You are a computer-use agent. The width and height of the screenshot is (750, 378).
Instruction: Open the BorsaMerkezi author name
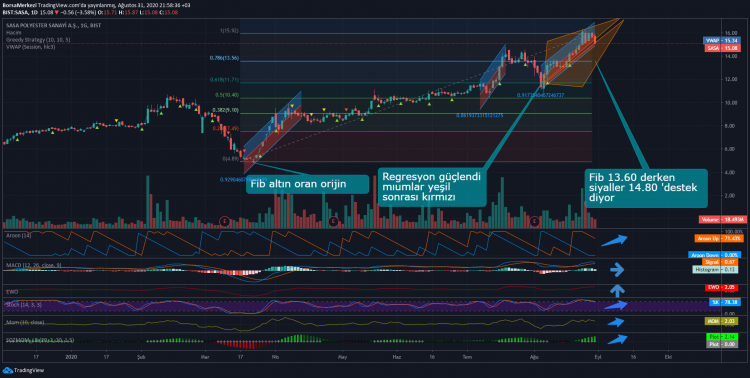pyautogui.click(x=19, y=5)
